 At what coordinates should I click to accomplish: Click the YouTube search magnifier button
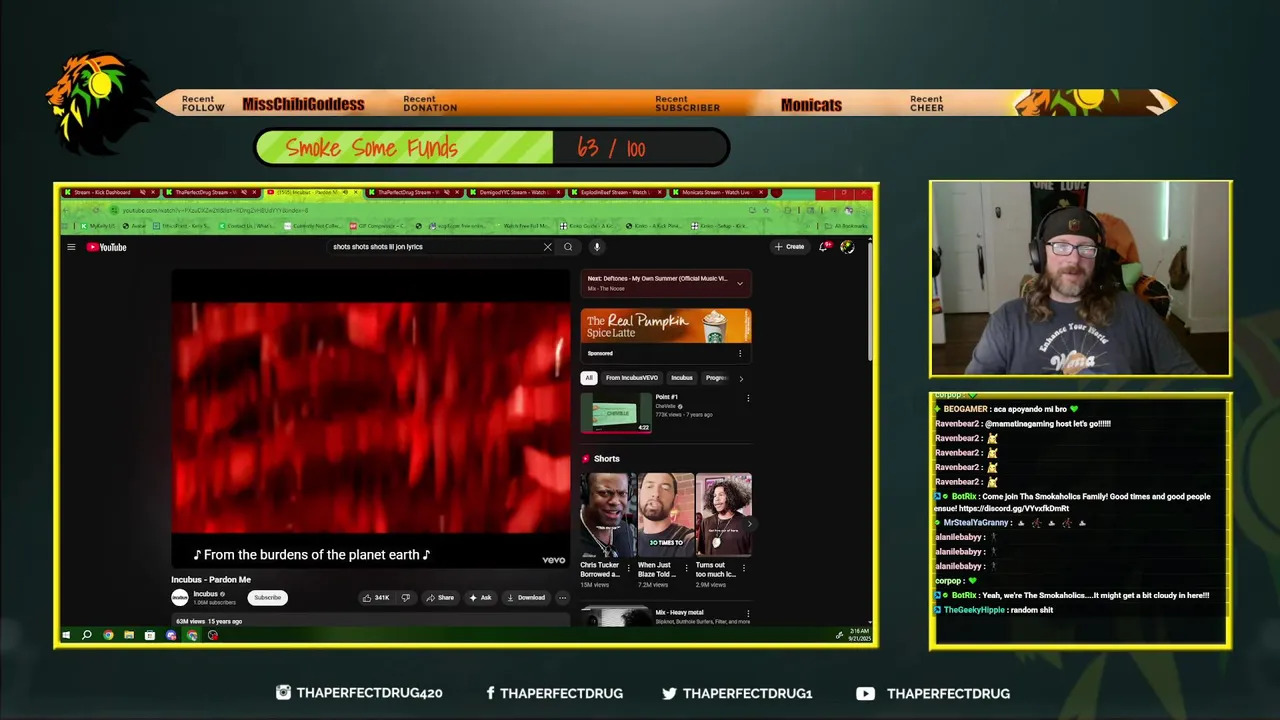[x=568, y=247]
